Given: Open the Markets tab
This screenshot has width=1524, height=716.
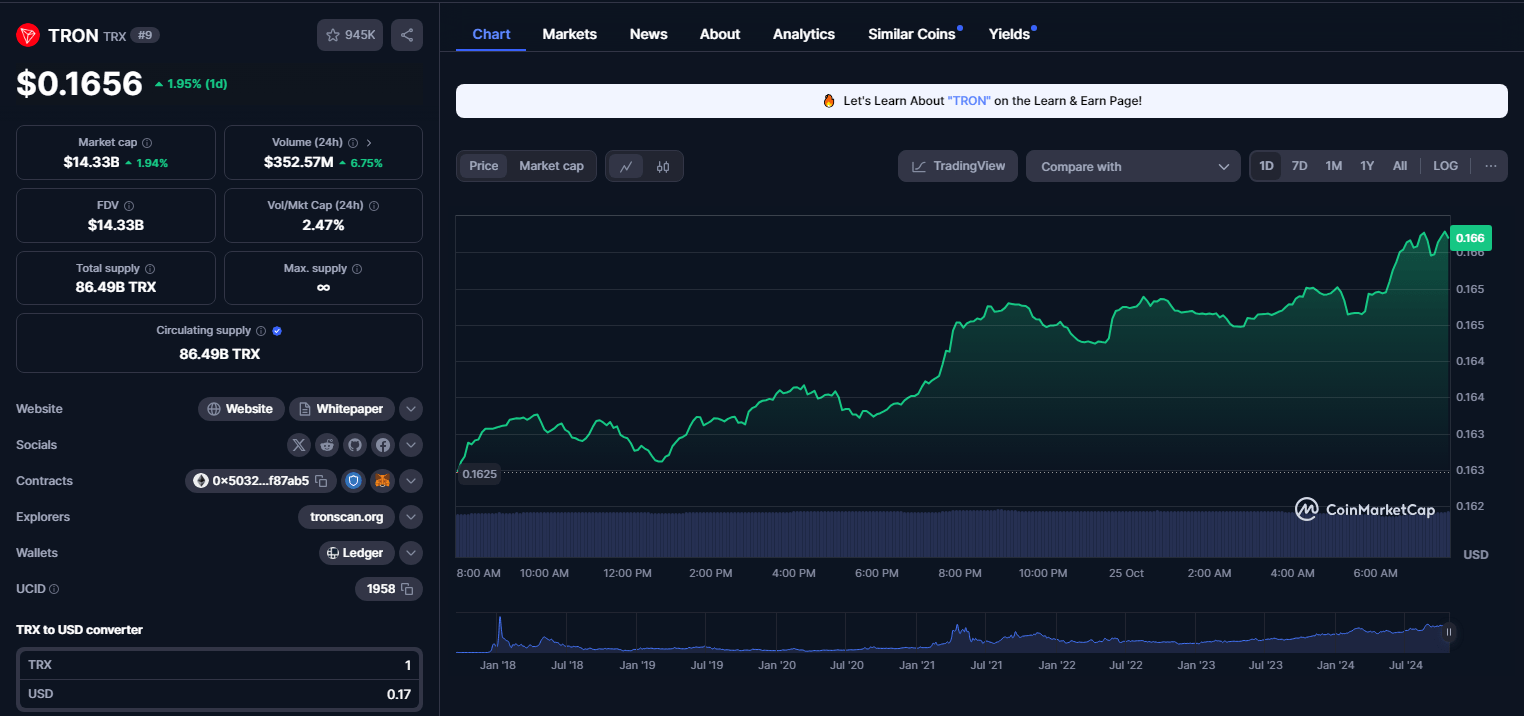Looking at the screenshot, I should point(570,34).
